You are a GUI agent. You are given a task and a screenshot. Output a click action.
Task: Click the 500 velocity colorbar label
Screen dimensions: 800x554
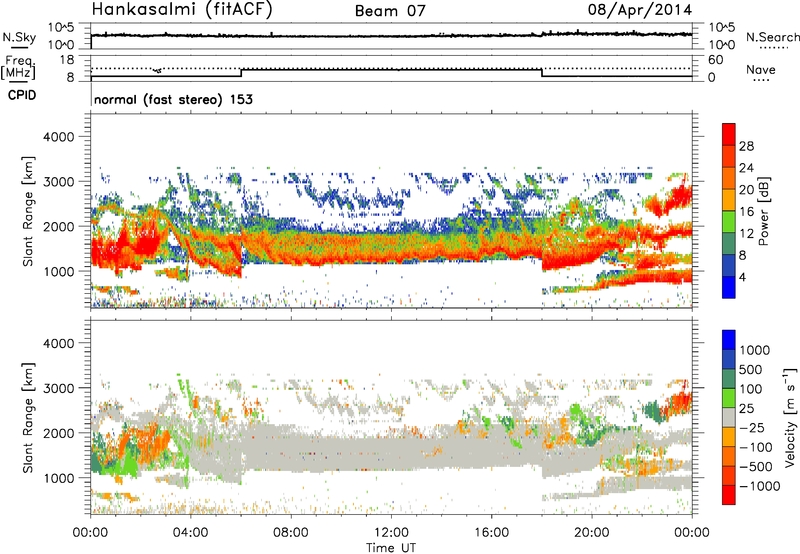pyautogui.click(x=751, y=370)
